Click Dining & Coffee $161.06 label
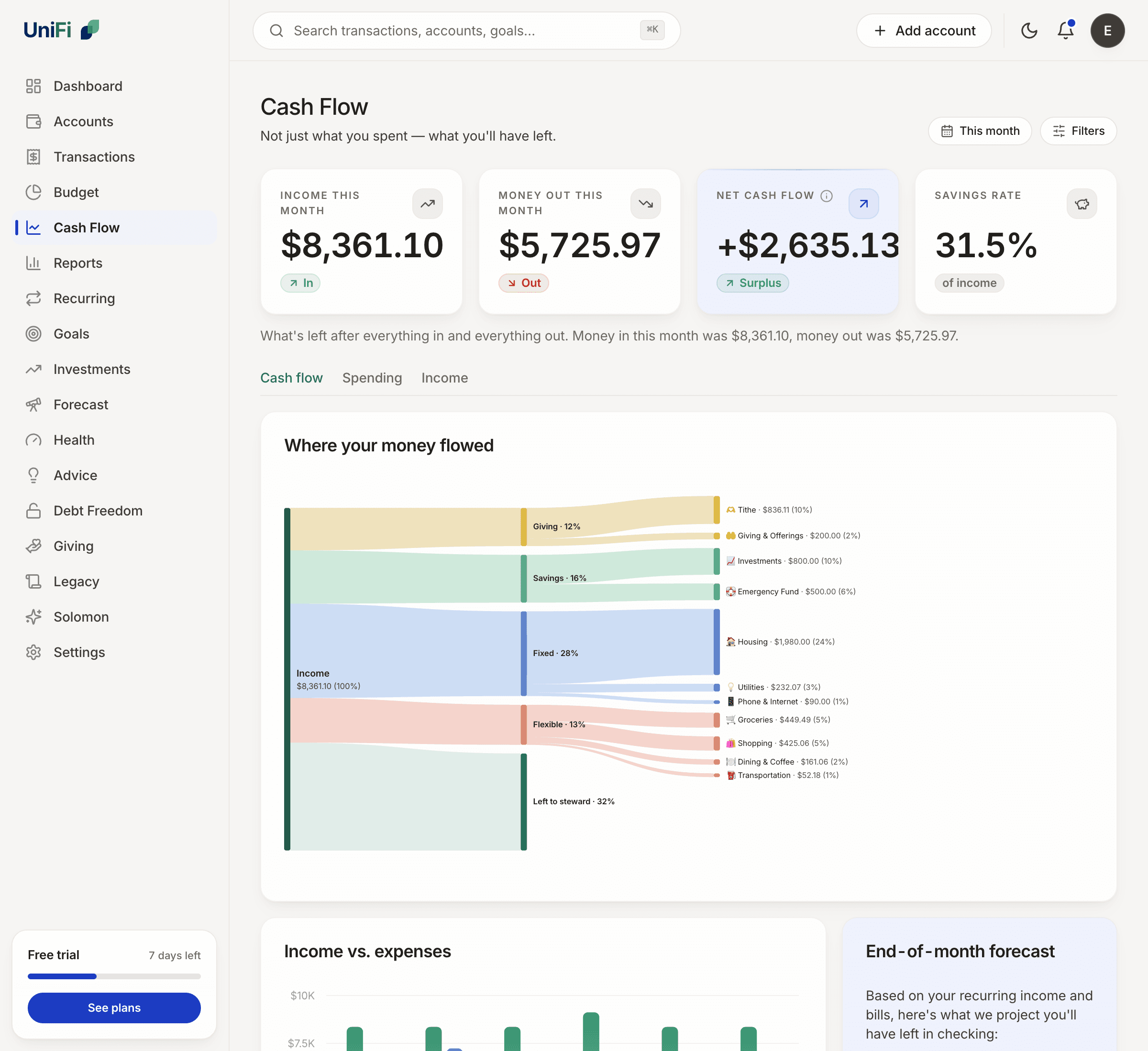1148x1051 pixels. pyautogui.click(x=787, y=762)
